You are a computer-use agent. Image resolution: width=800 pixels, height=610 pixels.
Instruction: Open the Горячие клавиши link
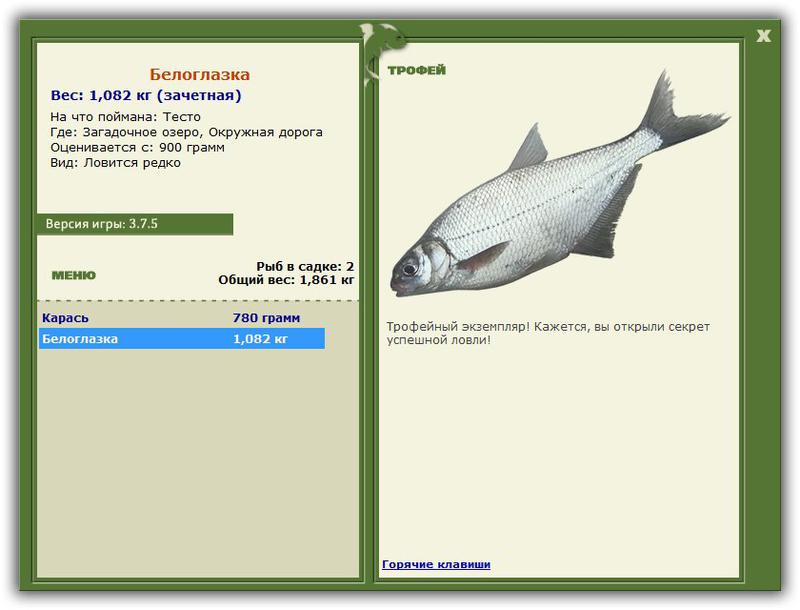point(436,564)
